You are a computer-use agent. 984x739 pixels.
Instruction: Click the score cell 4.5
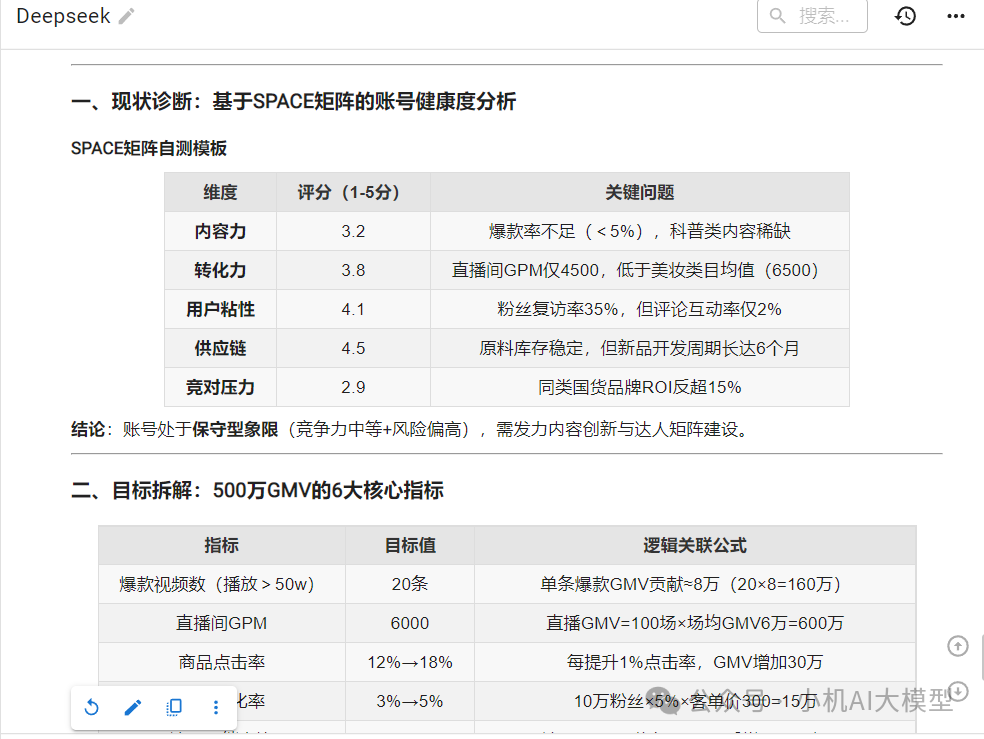[353, 348]
